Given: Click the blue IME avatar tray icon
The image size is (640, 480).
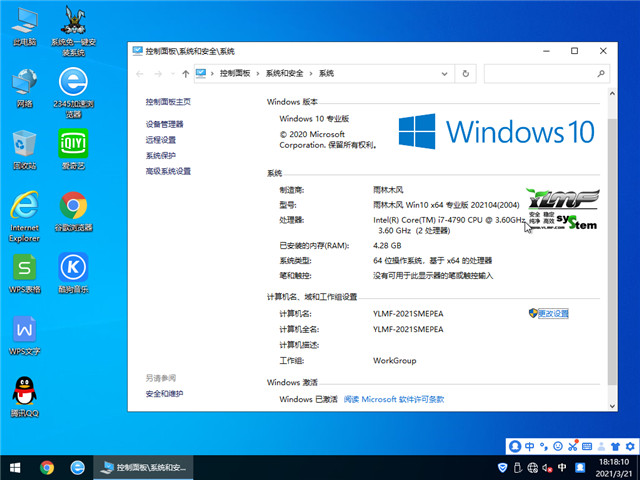Looking at the screenshot, I should click(580, 467).
